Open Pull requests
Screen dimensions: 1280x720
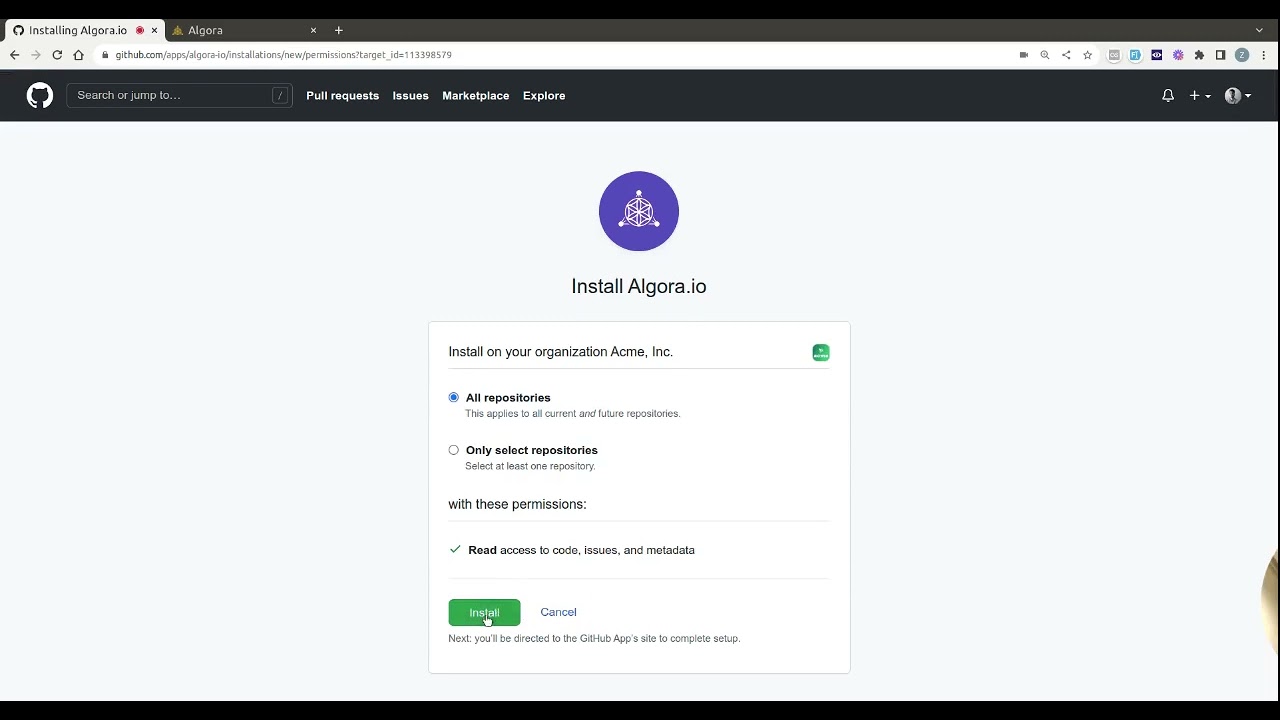pos(342,96)
